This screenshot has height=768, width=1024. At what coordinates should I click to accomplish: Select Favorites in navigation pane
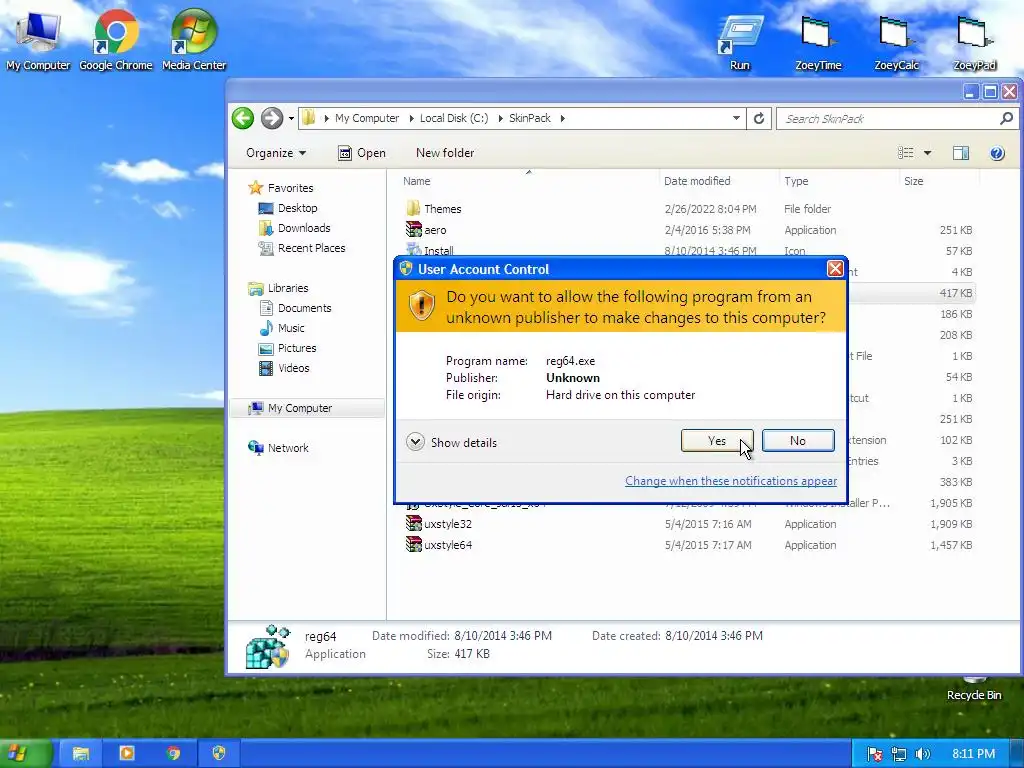click(281, 188)
